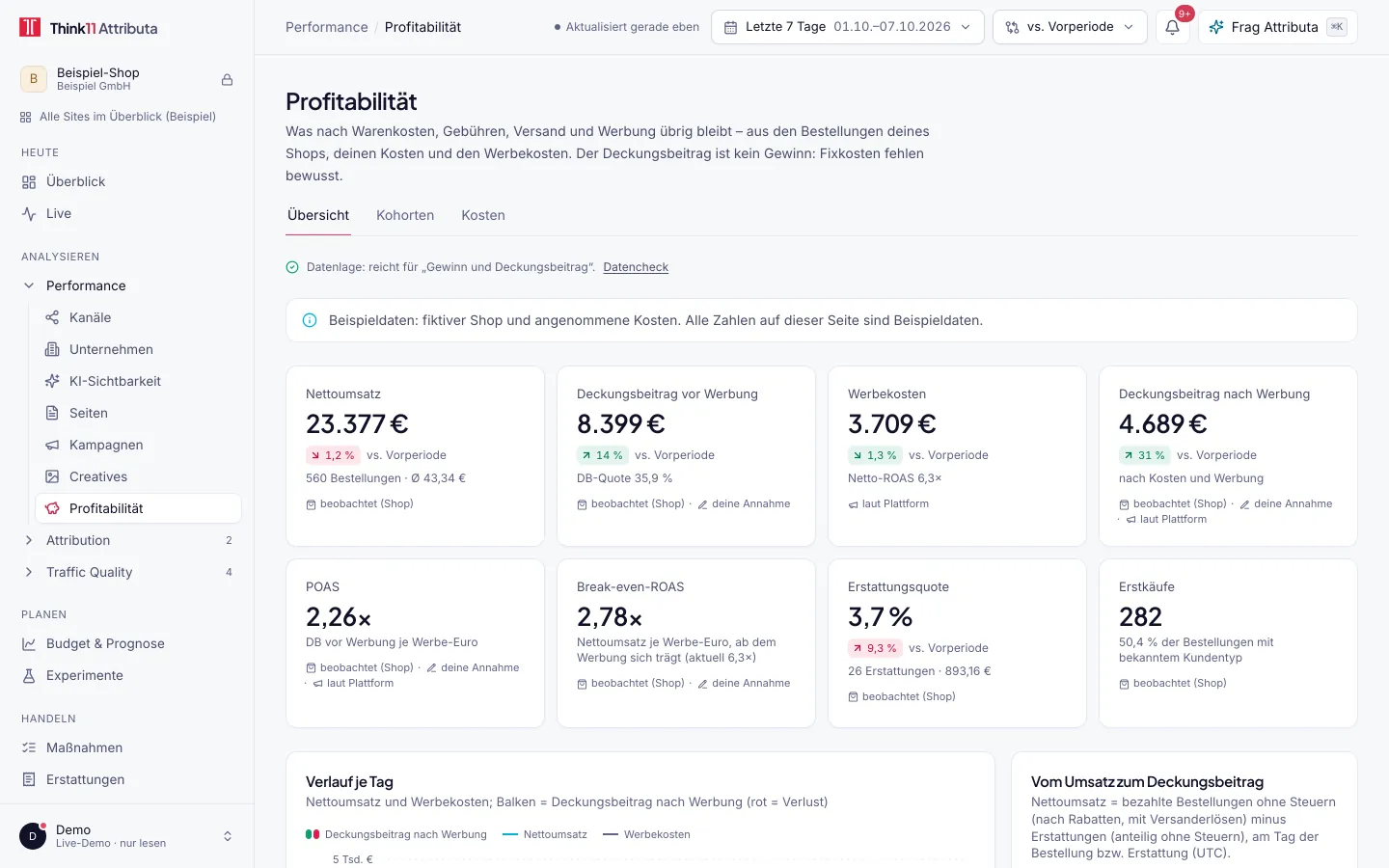Click the Creatives image icon
Image resolution: width=1389 pixels, height=868 pixels.
(x=52, y=476)
